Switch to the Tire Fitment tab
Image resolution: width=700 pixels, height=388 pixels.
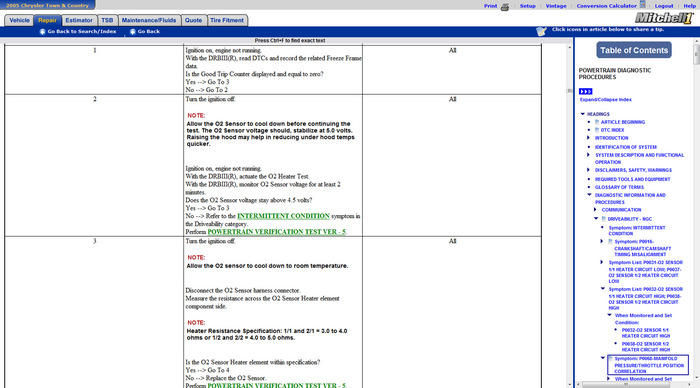coord(227,21)
